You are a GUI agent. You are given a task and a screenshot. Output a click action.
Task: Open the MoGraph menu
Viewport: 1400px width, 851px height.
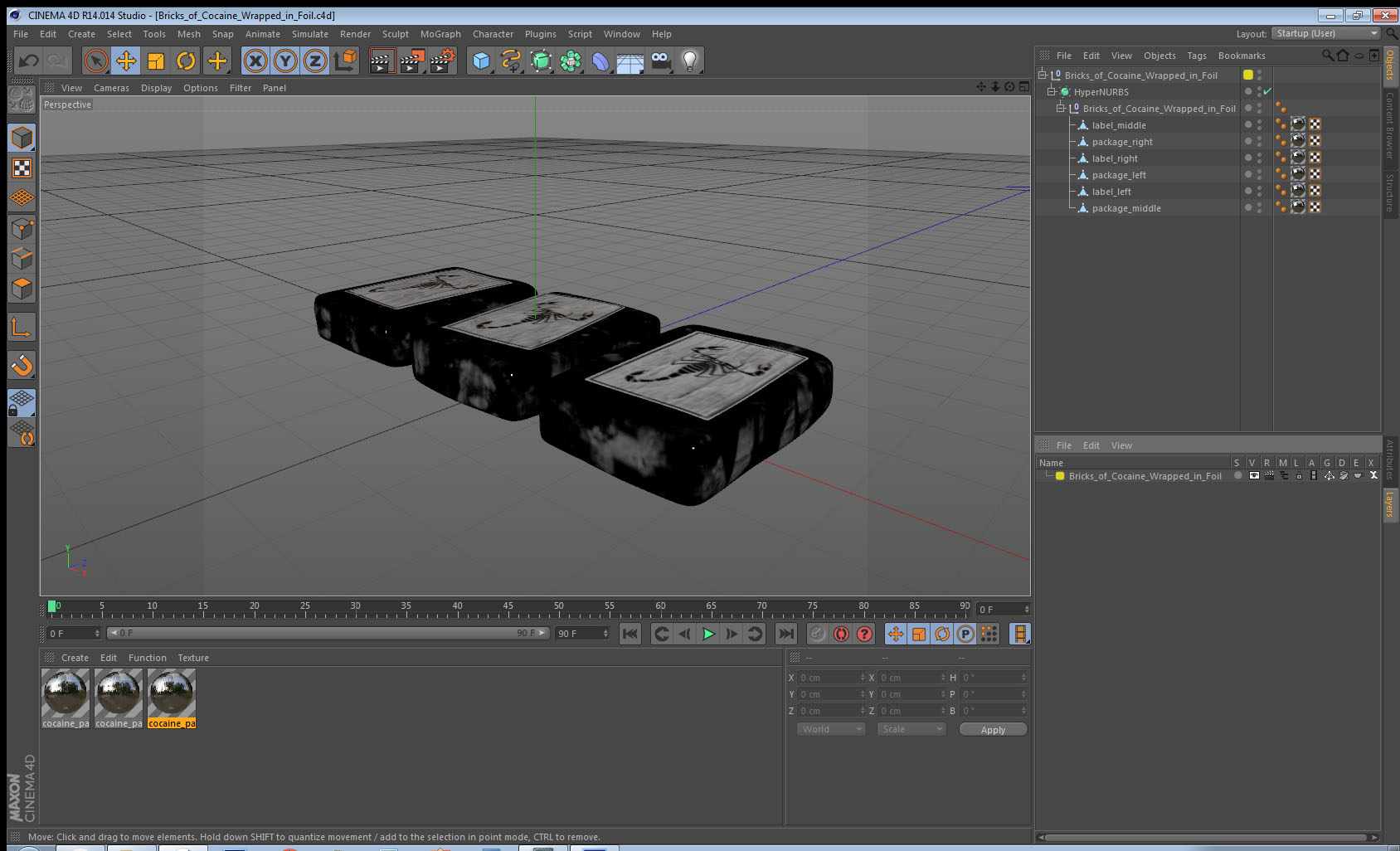440,34
